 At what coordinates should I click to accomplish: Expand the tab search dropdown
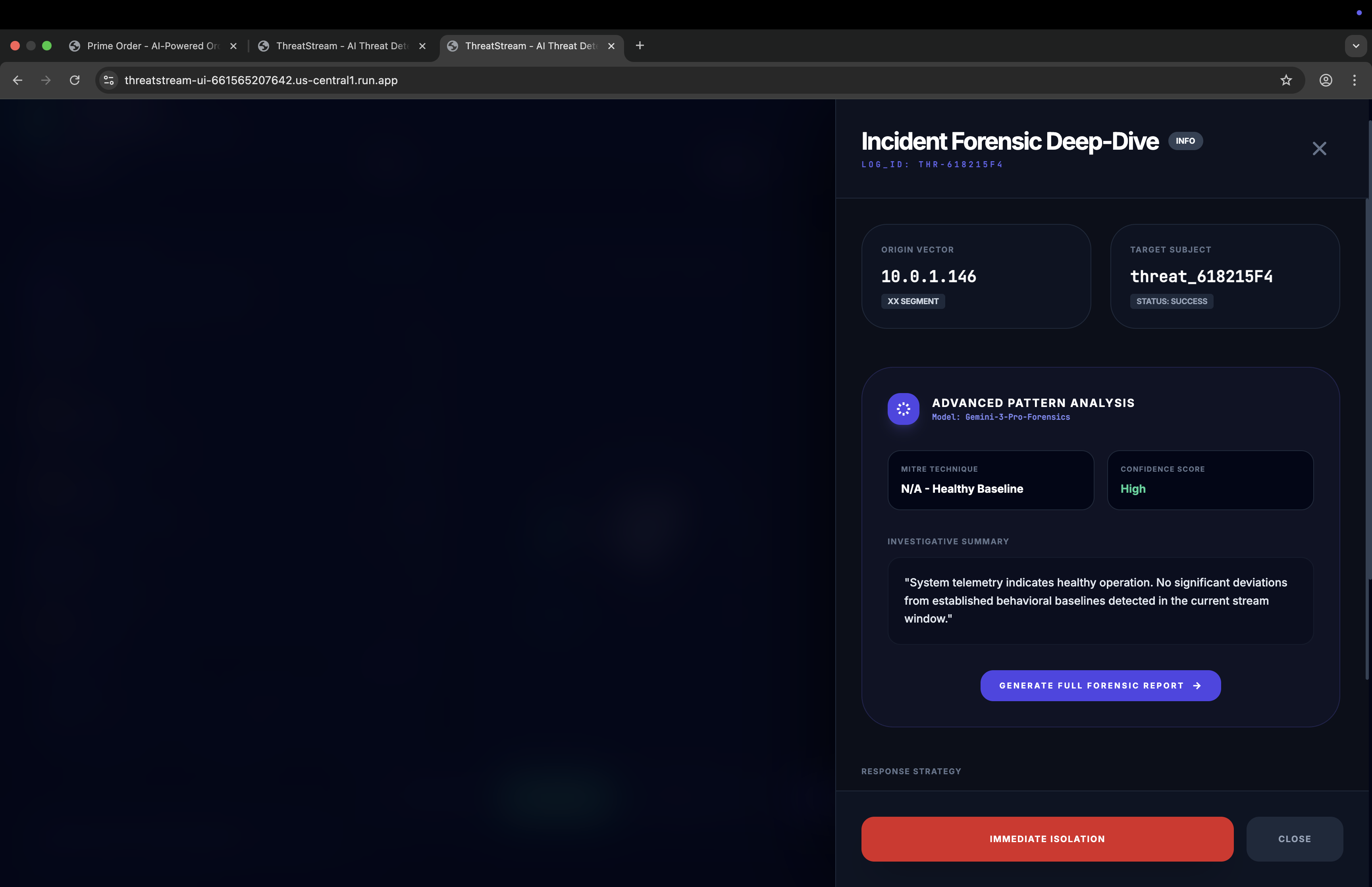click(1355, 46)
